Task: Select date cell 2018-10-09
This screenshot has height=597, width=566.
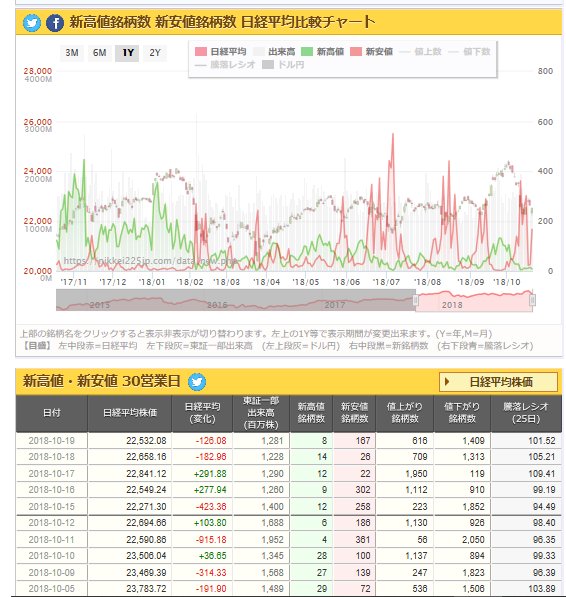Action: coord(52,572)
